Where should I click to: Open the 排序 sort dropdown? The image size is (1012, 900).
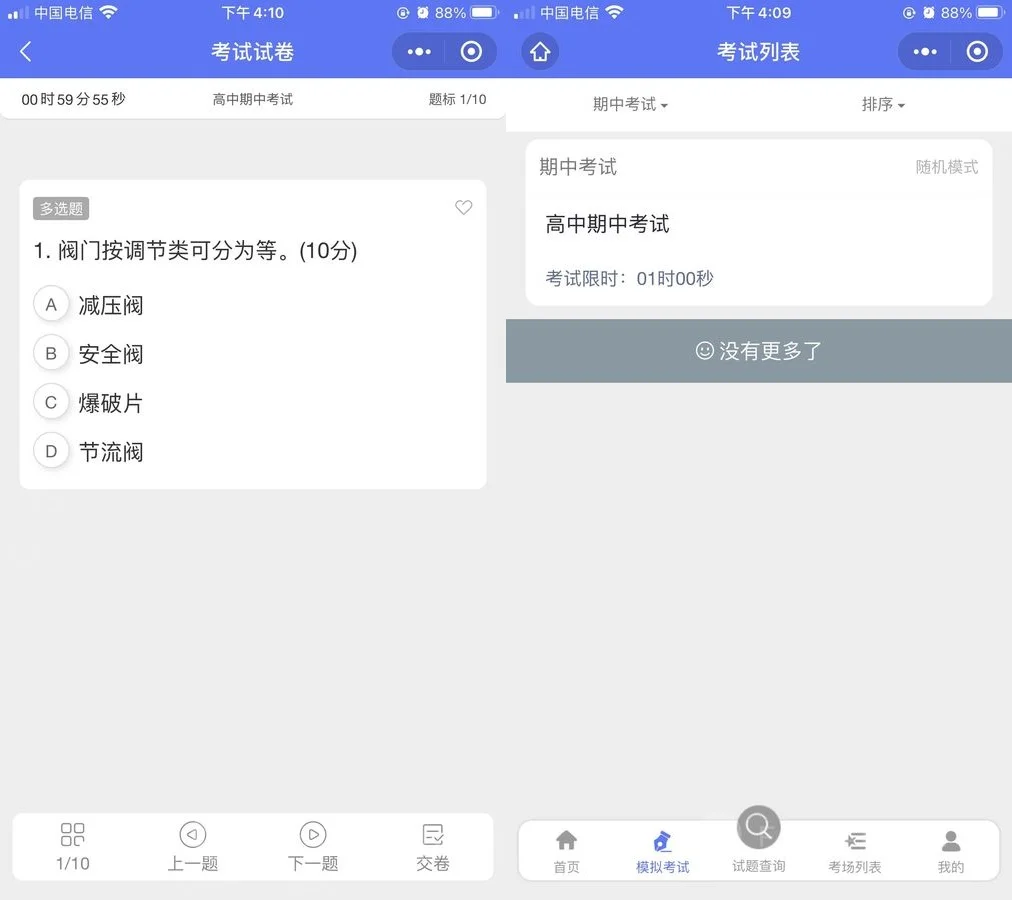click(x=883, y=104)
